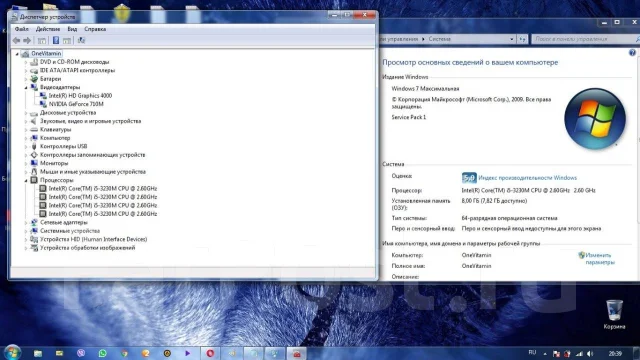This screenshot has height=360, width=640.
Task: Select Устройства HID (Human Interface Devices)
Action: 93,239
